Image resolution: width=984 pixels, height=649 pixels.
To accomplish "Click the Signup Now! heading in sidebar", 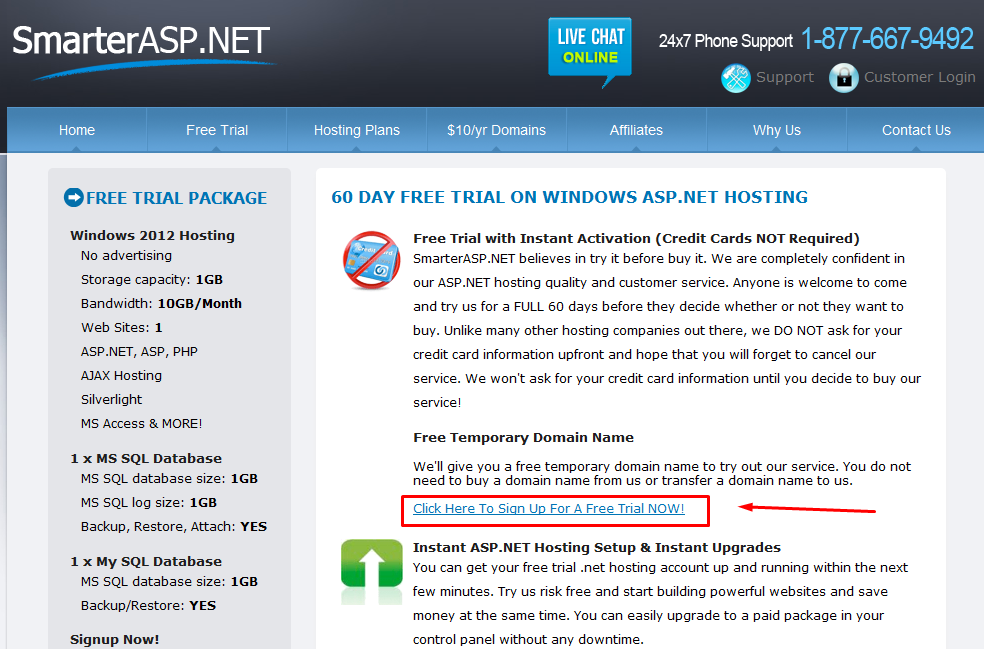I will [x=115, y=640].
